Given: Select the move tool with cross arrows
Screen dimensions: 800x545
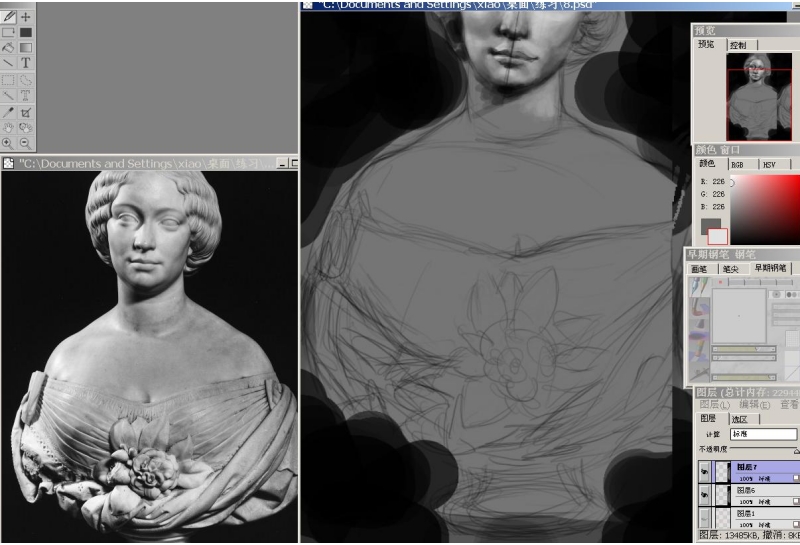Looking at the screenshot, I should coord(26,17).
